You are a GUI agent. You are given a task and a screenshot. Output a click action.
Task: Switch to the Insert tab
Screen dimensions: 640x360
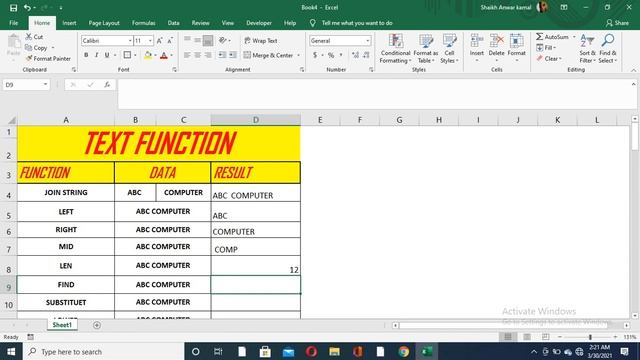pos(69,23)
